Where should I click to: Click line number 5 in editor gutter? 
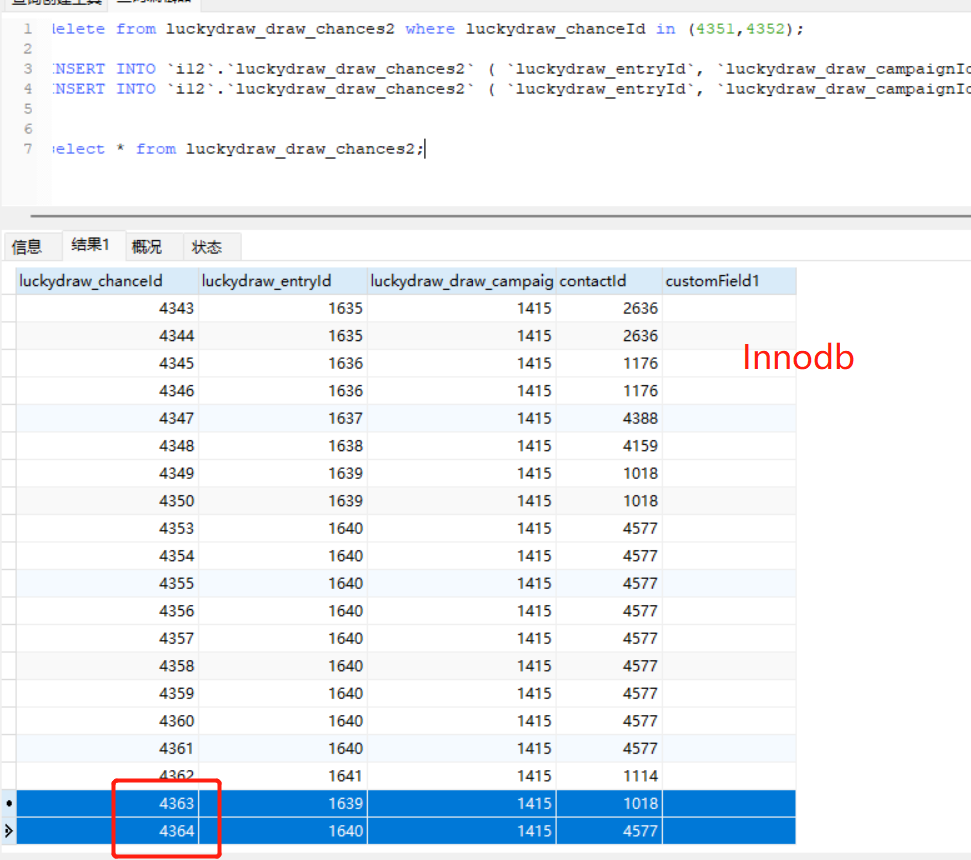[27, 109]
